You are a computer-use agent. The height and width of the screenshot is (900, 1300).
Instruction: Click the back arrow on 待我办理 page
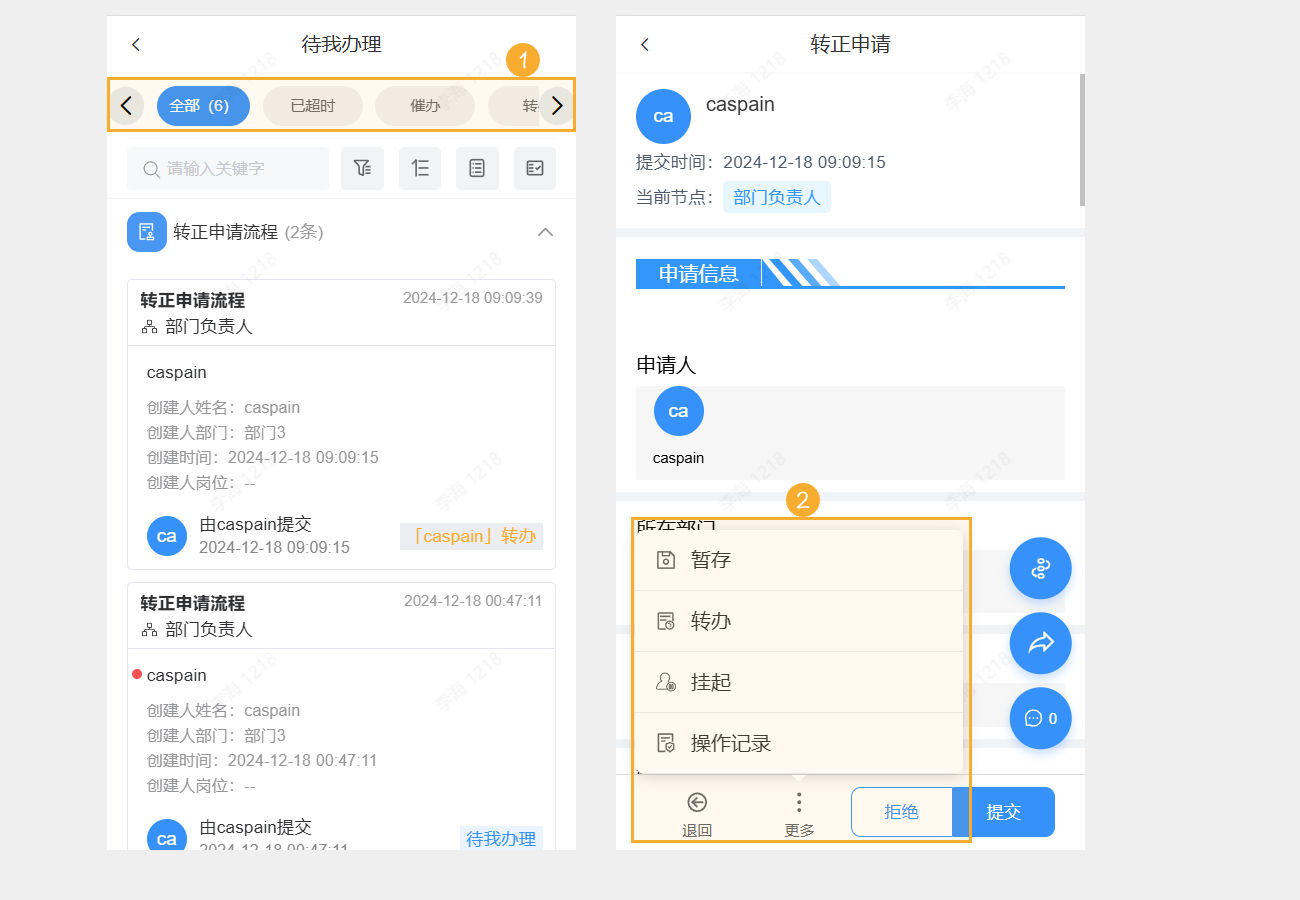(x=135, y=44)
